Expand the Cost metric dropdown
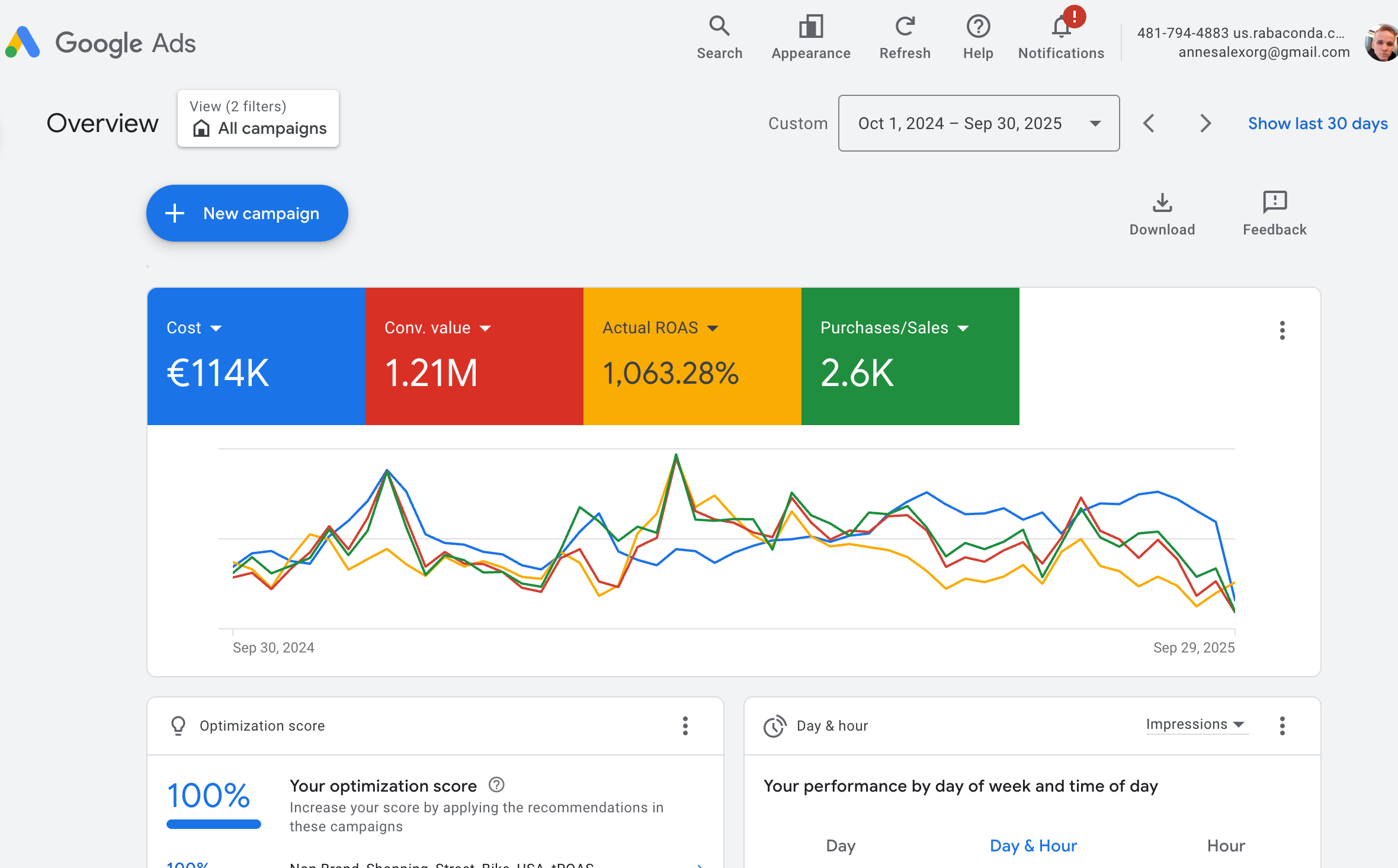This screenshot has height=868, width=1398. coord(216,329)
